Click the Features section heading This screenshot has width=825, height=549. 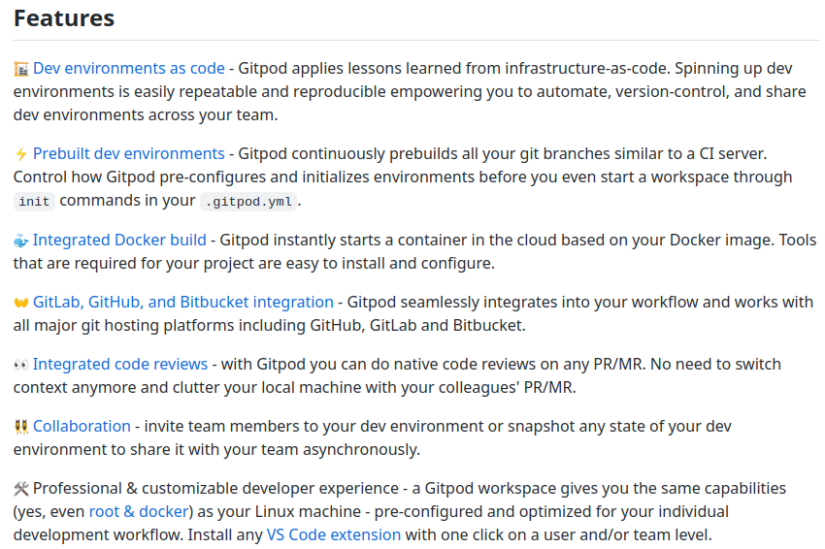64,18
